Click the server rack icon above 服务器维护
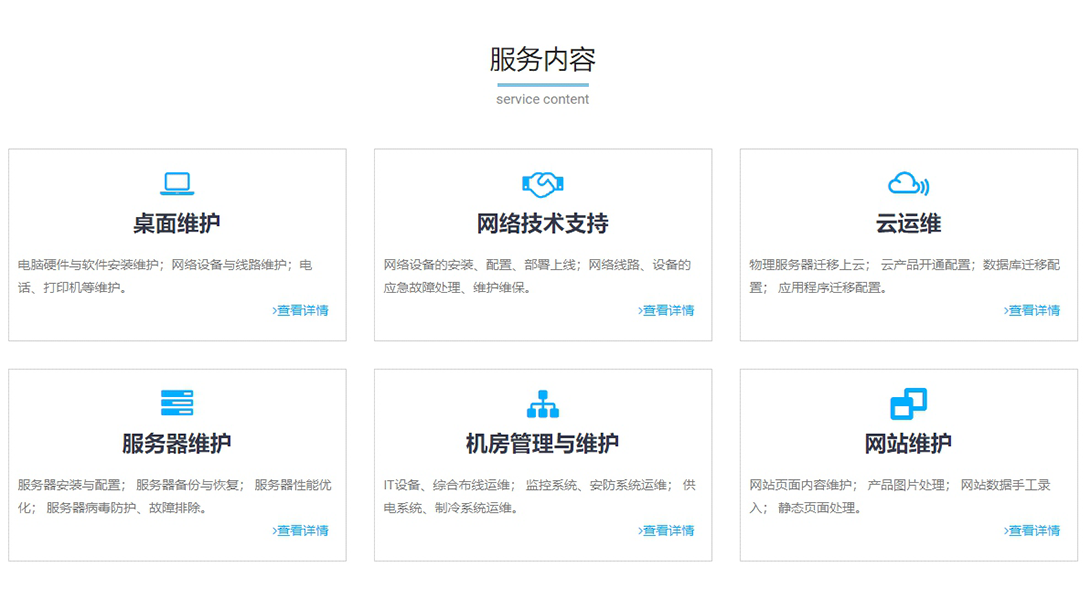This screenshot has height=605, width=1086. click(x=177, y=403)
